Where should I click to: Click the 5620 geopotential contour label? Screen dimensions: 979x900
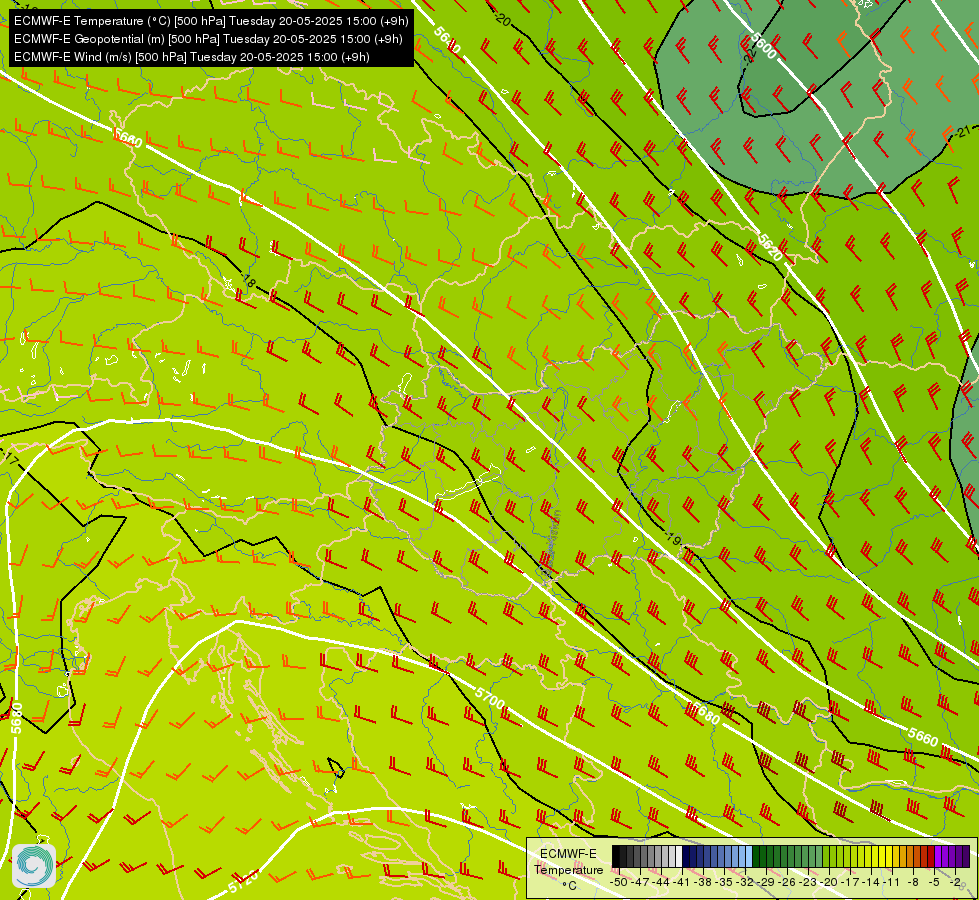tap(770, 247)
